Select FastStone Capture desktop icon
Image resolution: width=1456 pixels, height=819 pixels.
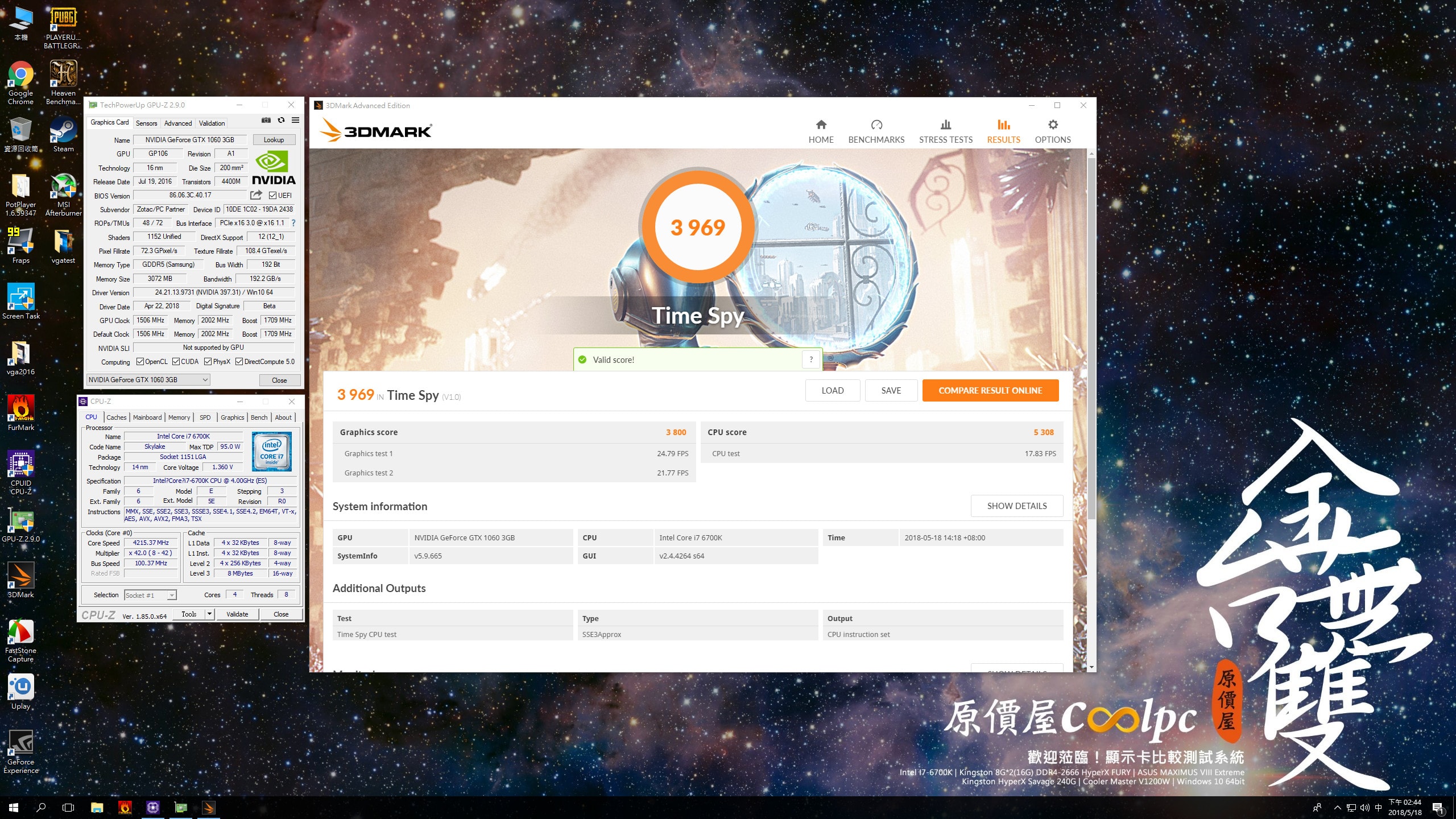pos(20,640)
